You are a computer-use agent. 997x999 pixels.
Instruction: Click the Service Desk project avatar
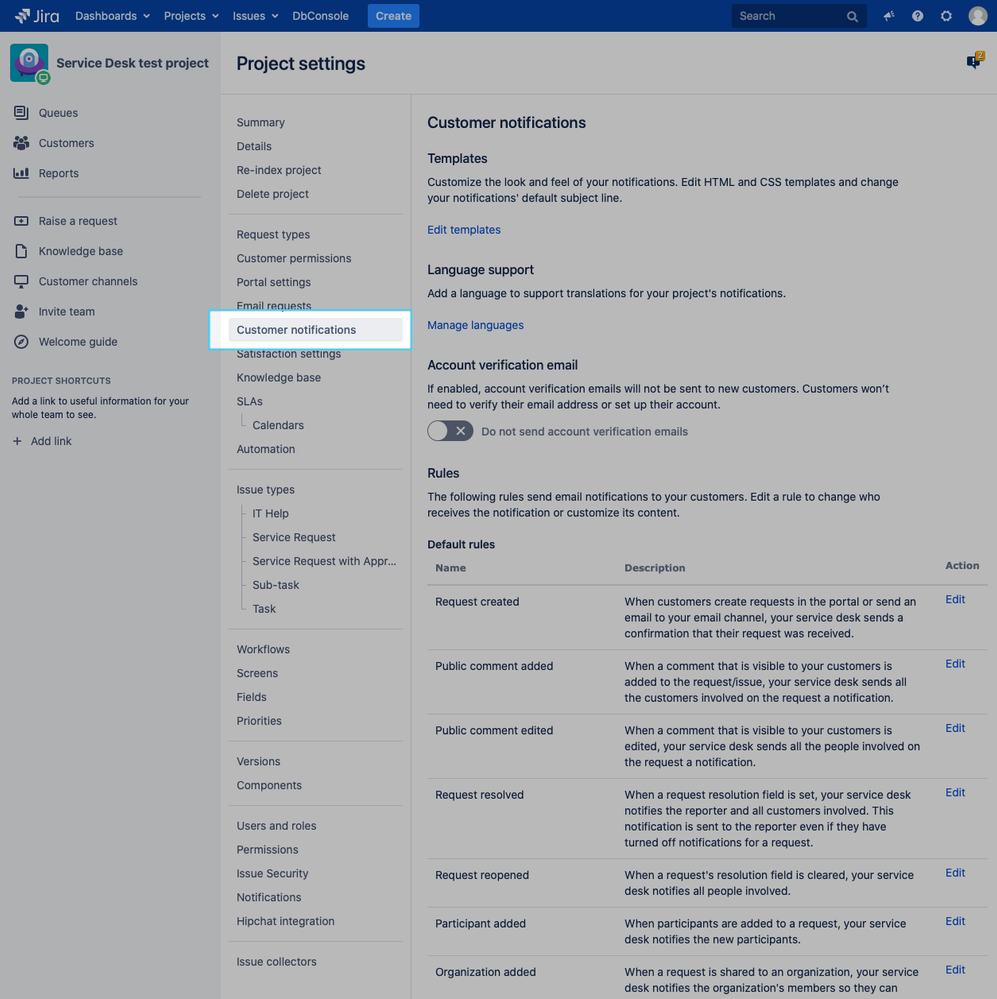(x=29, y=63)
